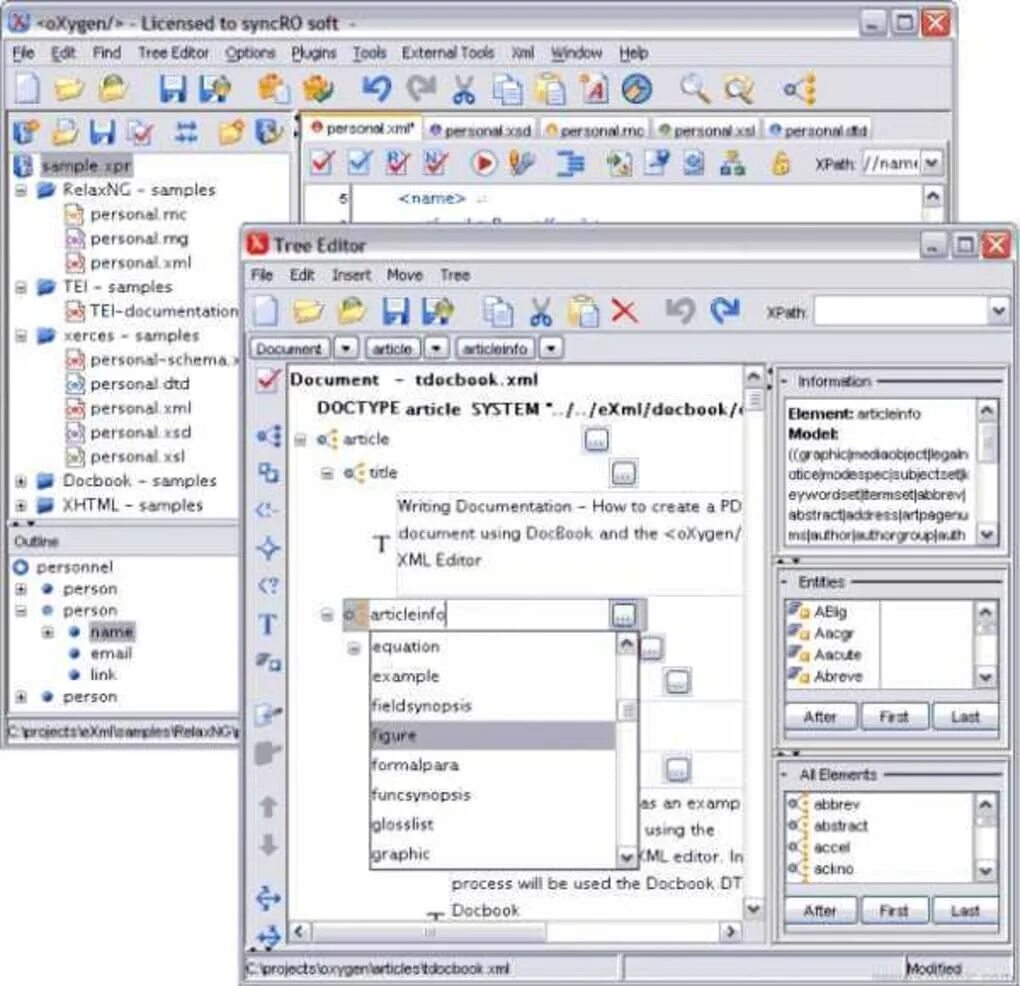This screenshot has height=986, width=1020.
Task: Click Cut scissors in Tree Editor toolbar
Action: coord(541,311)
